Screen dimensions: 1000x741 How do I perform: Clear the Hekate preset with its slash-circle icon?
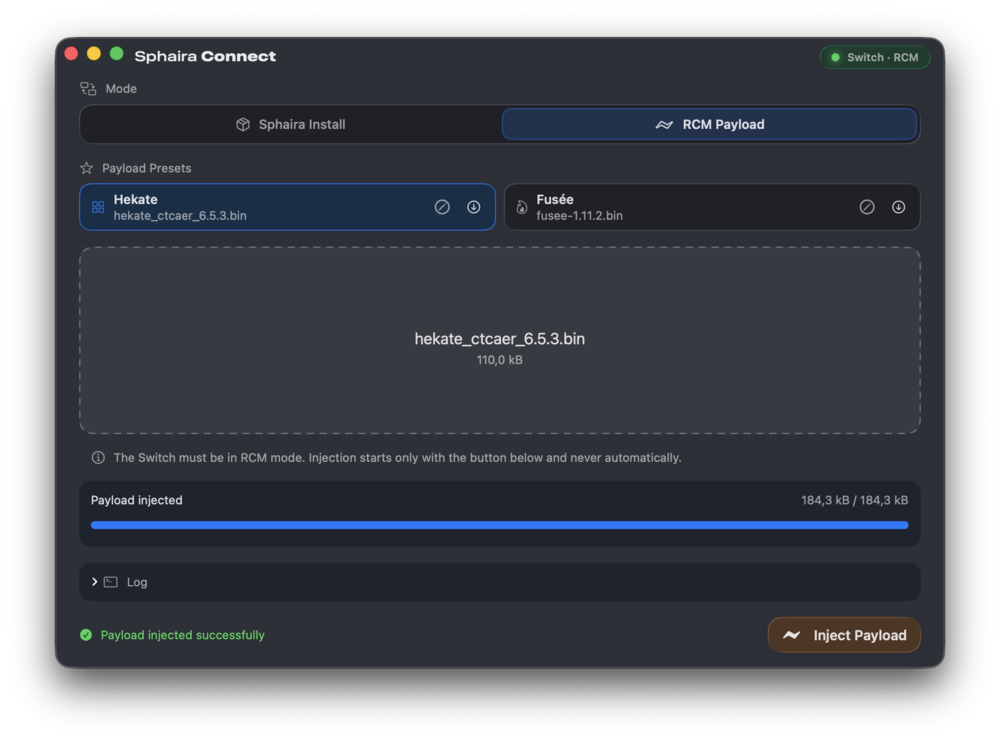[442, 207]
